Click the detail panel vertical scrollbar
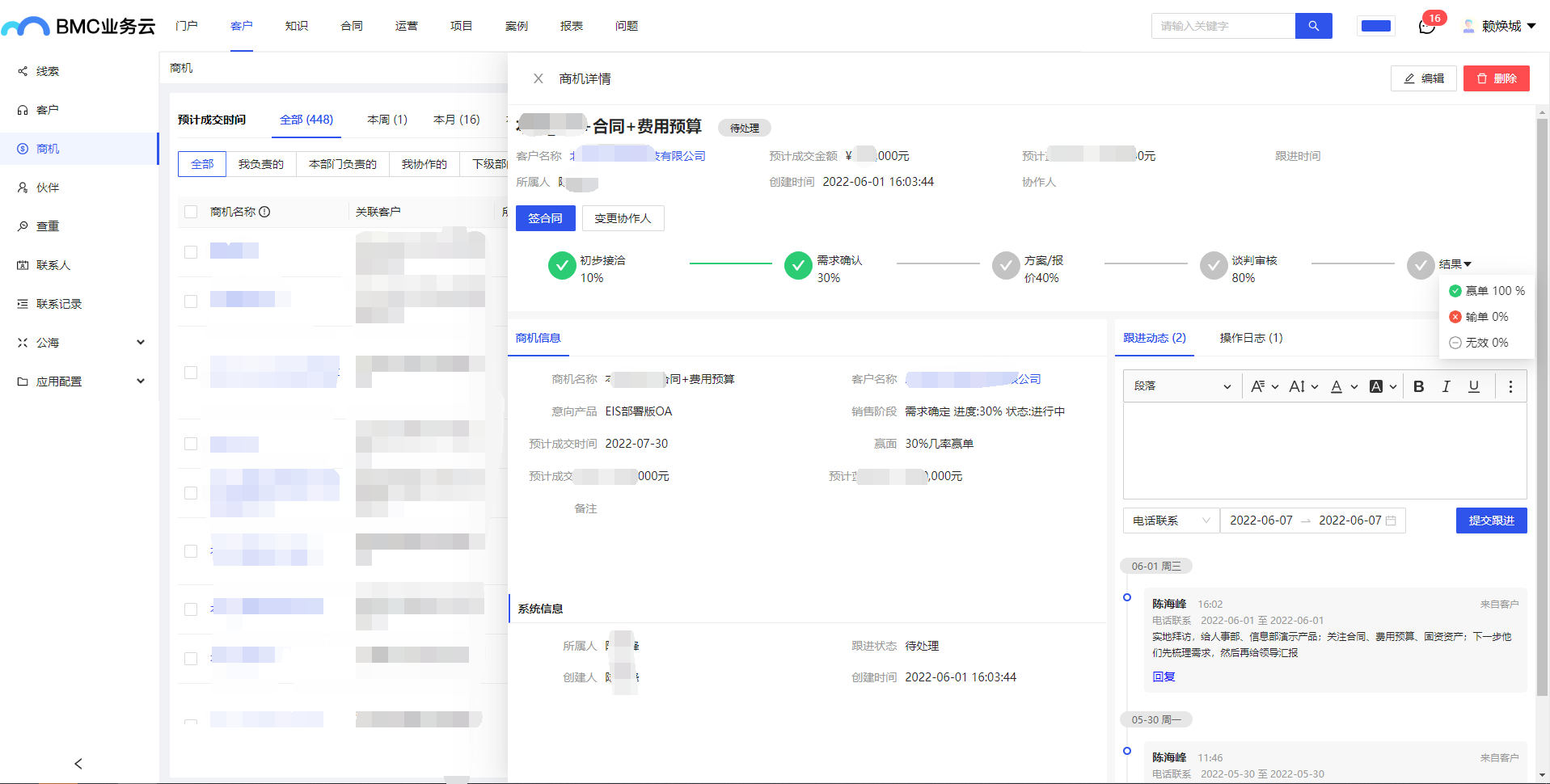Image resolution: width=1550 pixels, height=784 pixels. tap(1543, 407)
